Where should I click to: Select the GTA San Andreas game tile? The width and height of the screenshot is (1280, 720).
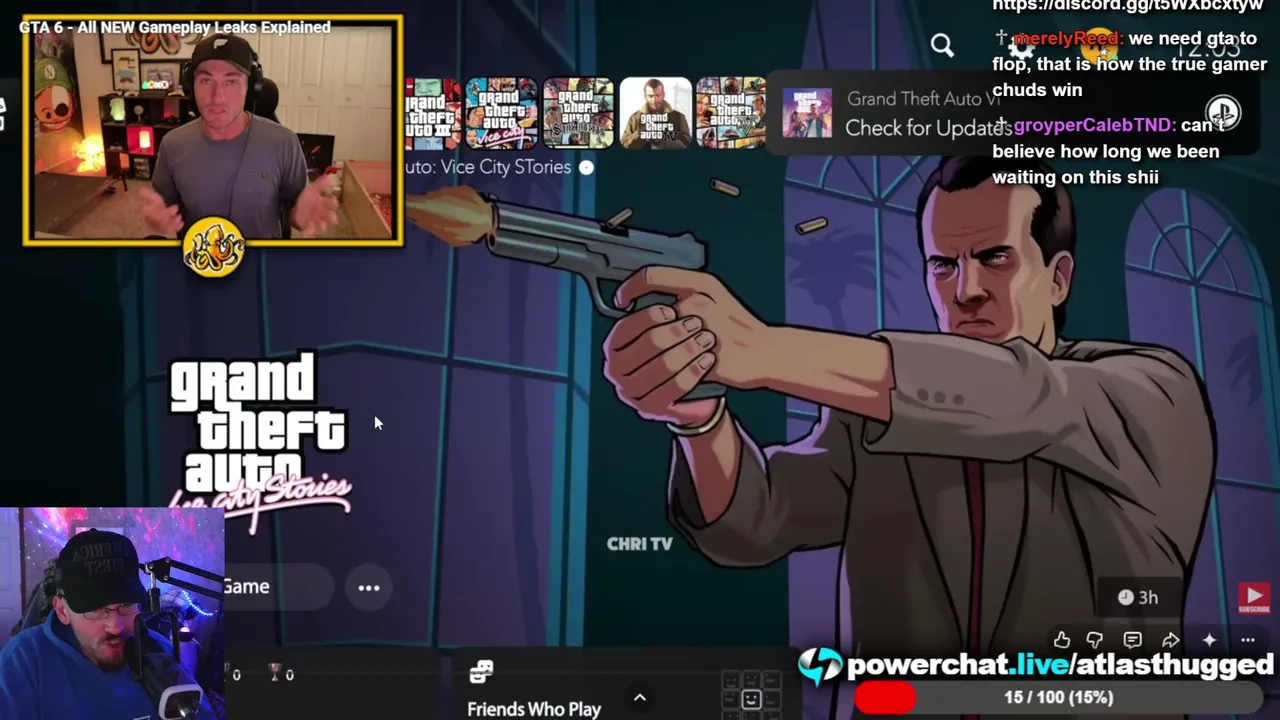tap(578, 113)
